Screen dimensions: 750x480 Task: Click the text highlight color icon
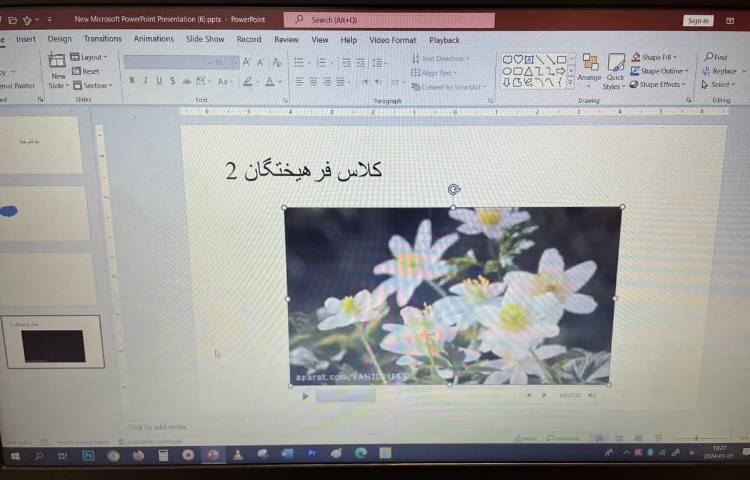point(247,82)
